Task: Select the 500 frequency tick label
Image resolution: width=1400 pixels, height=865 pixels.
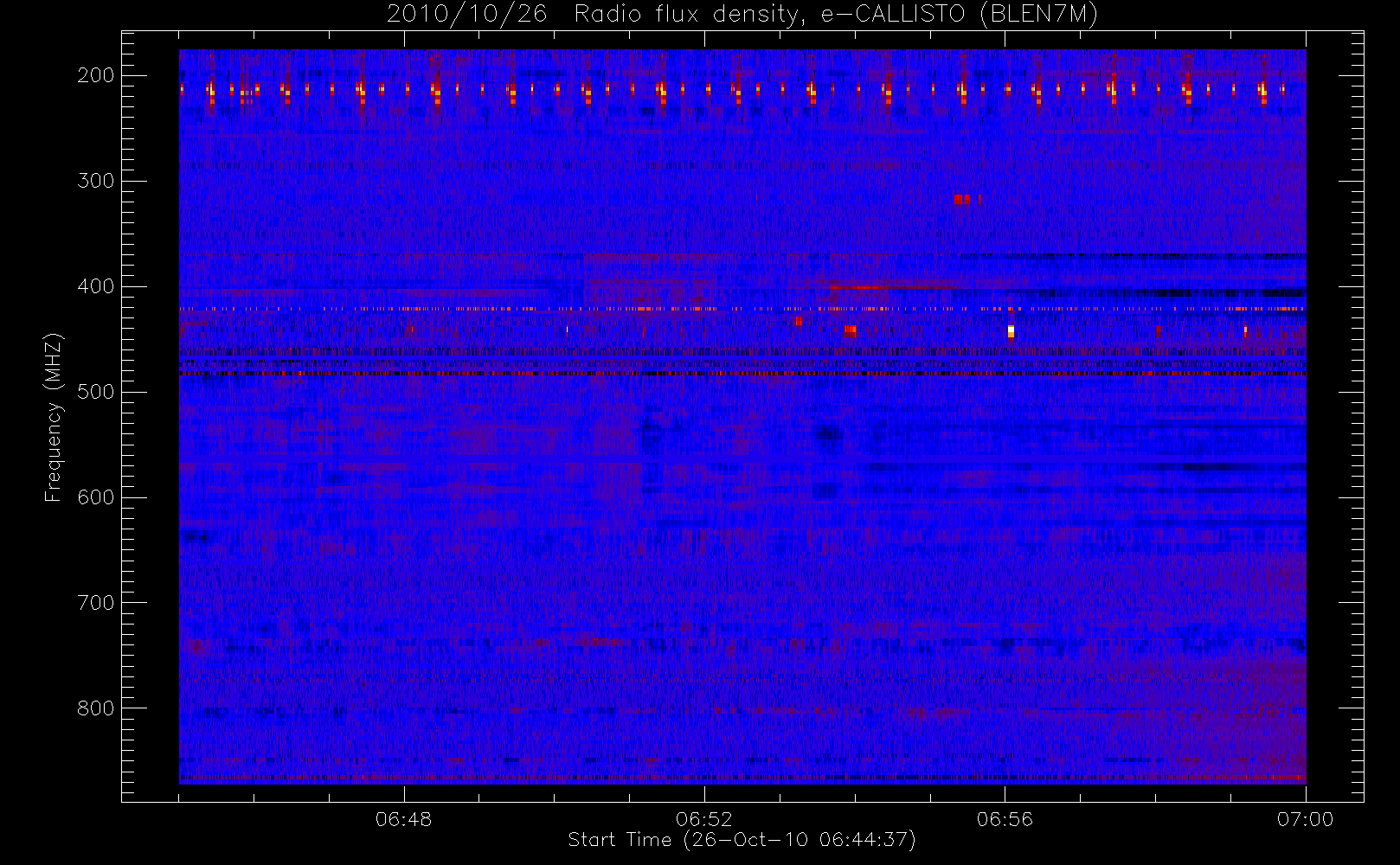Action: coord(96,392)
